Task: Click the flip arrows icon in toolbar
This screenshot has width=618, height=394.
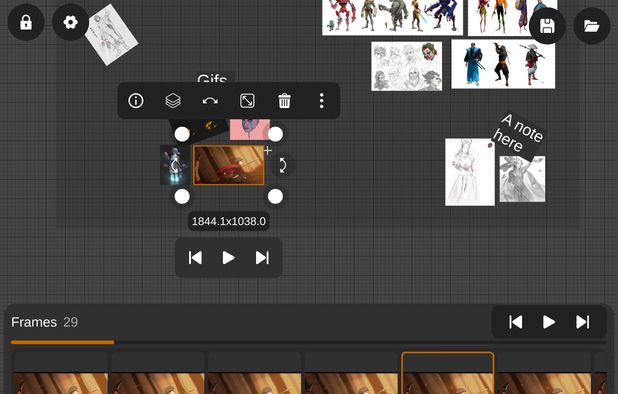Action: (x=210, y=101)
